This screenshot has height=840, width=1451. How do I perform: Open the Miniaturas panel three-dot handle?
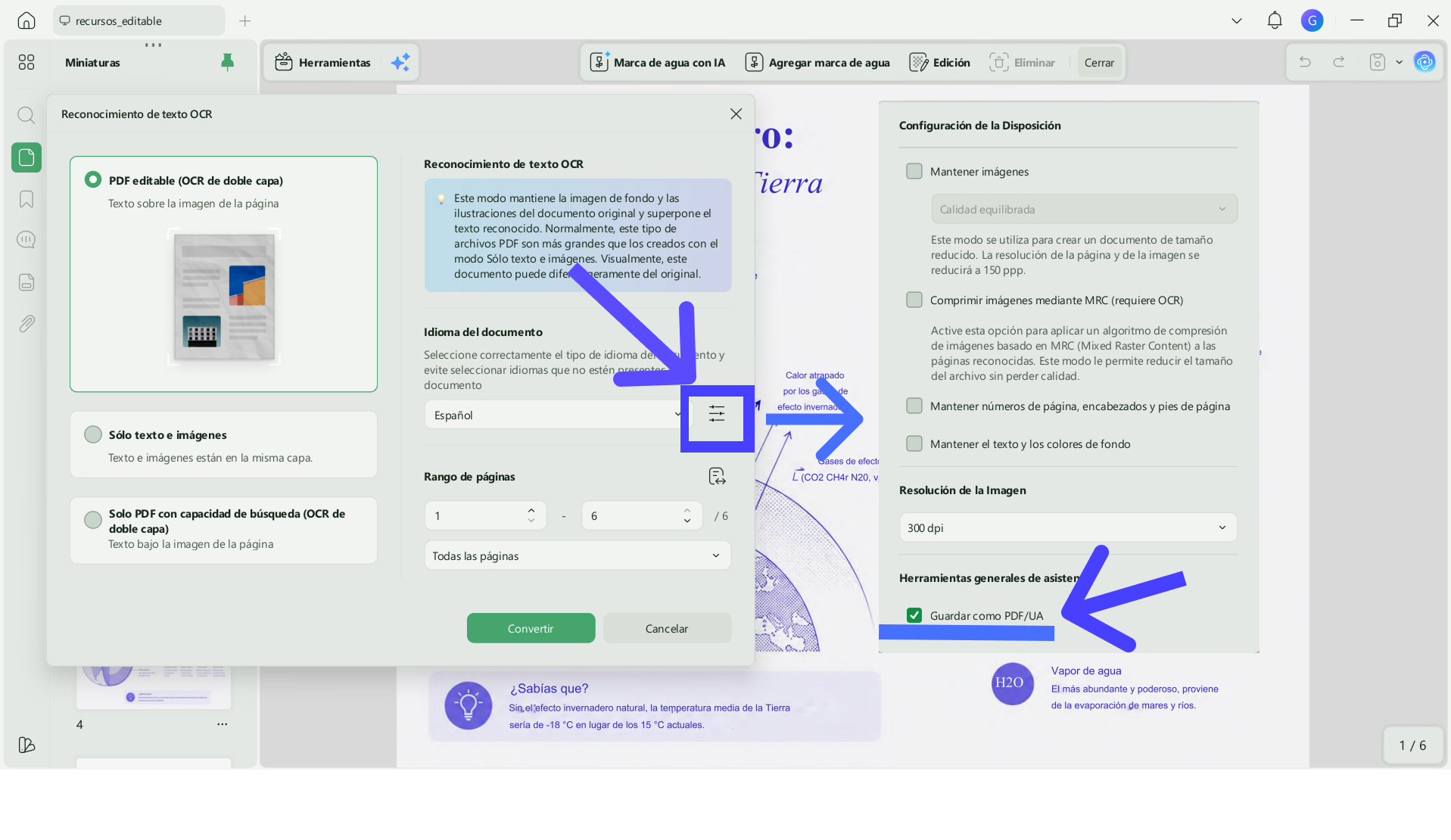(x=154, y=45)
